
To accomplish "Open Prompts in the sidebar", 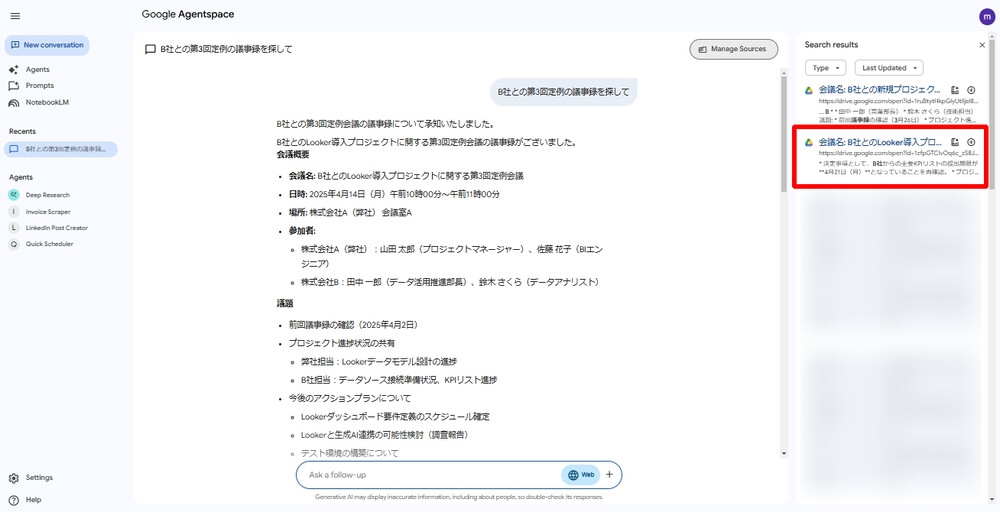I will pyautogui.click(x=40, y=85).
